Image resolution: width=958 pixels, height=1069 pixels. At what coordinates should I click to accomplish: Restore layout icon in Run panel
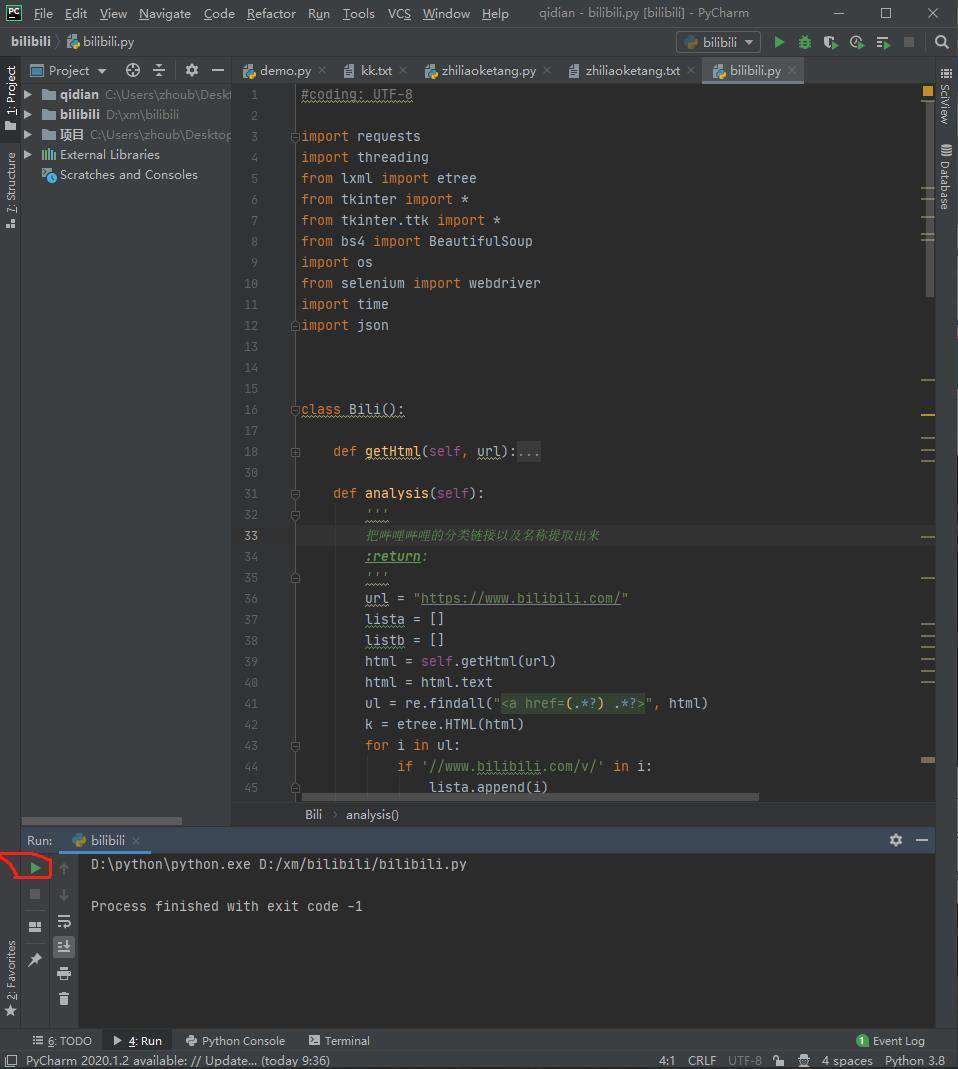click(35, 927)
